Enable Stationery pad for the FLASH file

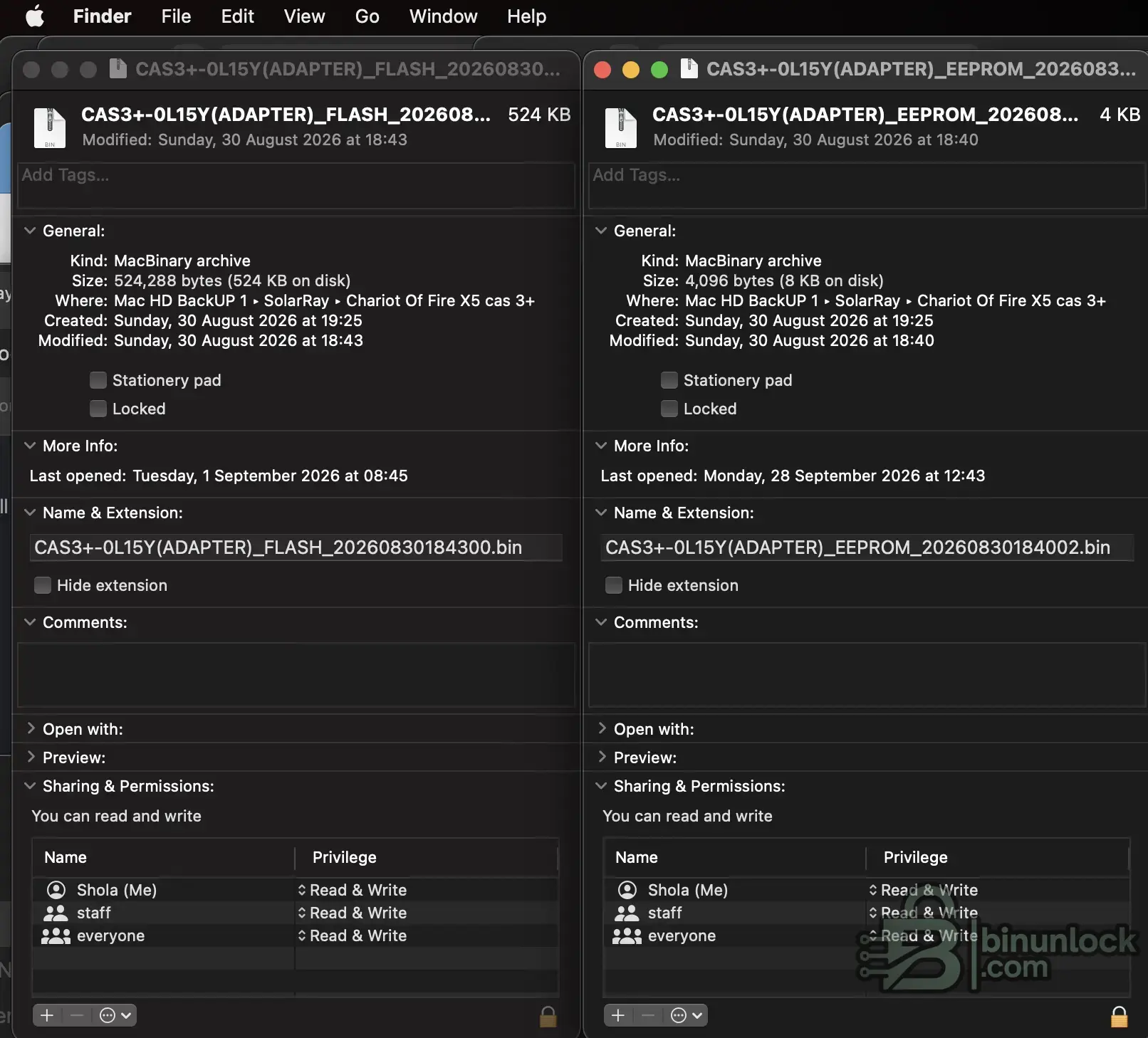coord(98,380)
